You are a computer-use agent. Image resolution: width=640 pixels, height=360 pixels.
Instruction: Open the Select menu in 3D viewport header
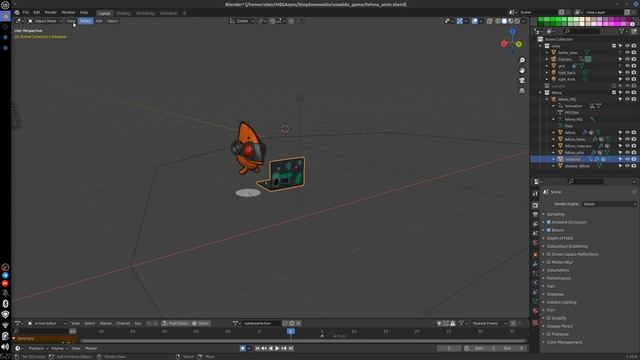click(85, 21)
